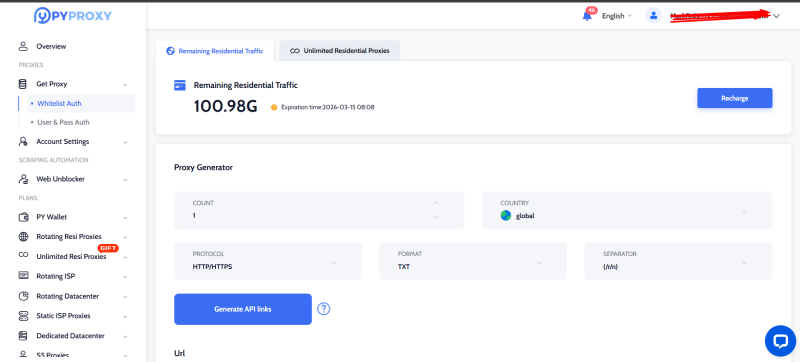Expand the account menu chevron
The width and height of the screenshot is (800, 362).
coord(777,16)
